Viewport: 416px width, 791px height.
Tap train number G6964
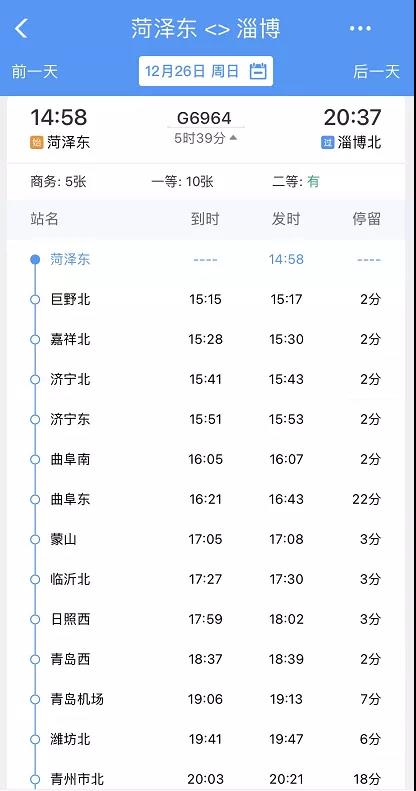coord(204,118)
